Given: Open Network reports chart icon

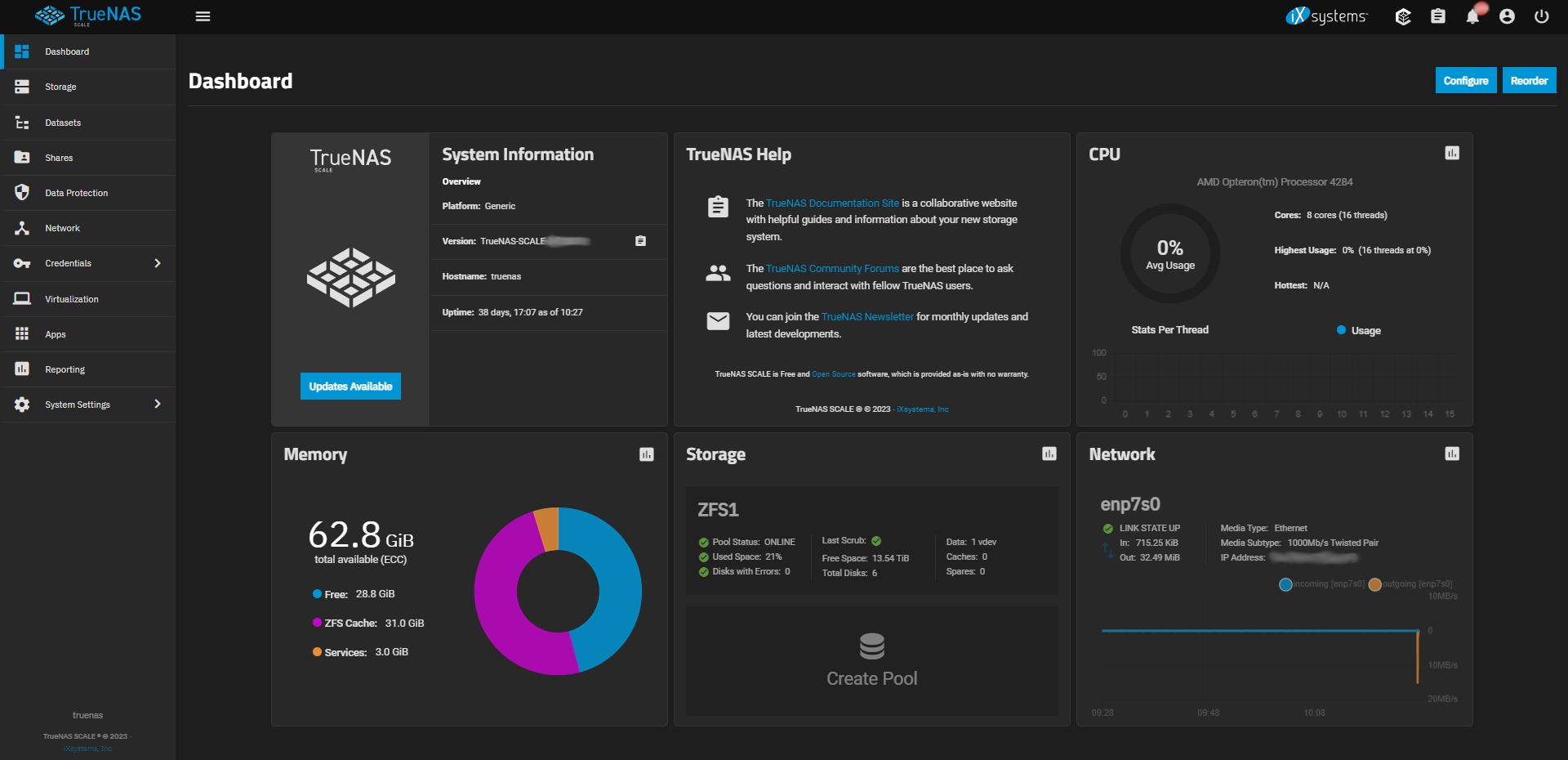Looking at the screenshot, I should pyautogui.click(x=1452, y=454).
